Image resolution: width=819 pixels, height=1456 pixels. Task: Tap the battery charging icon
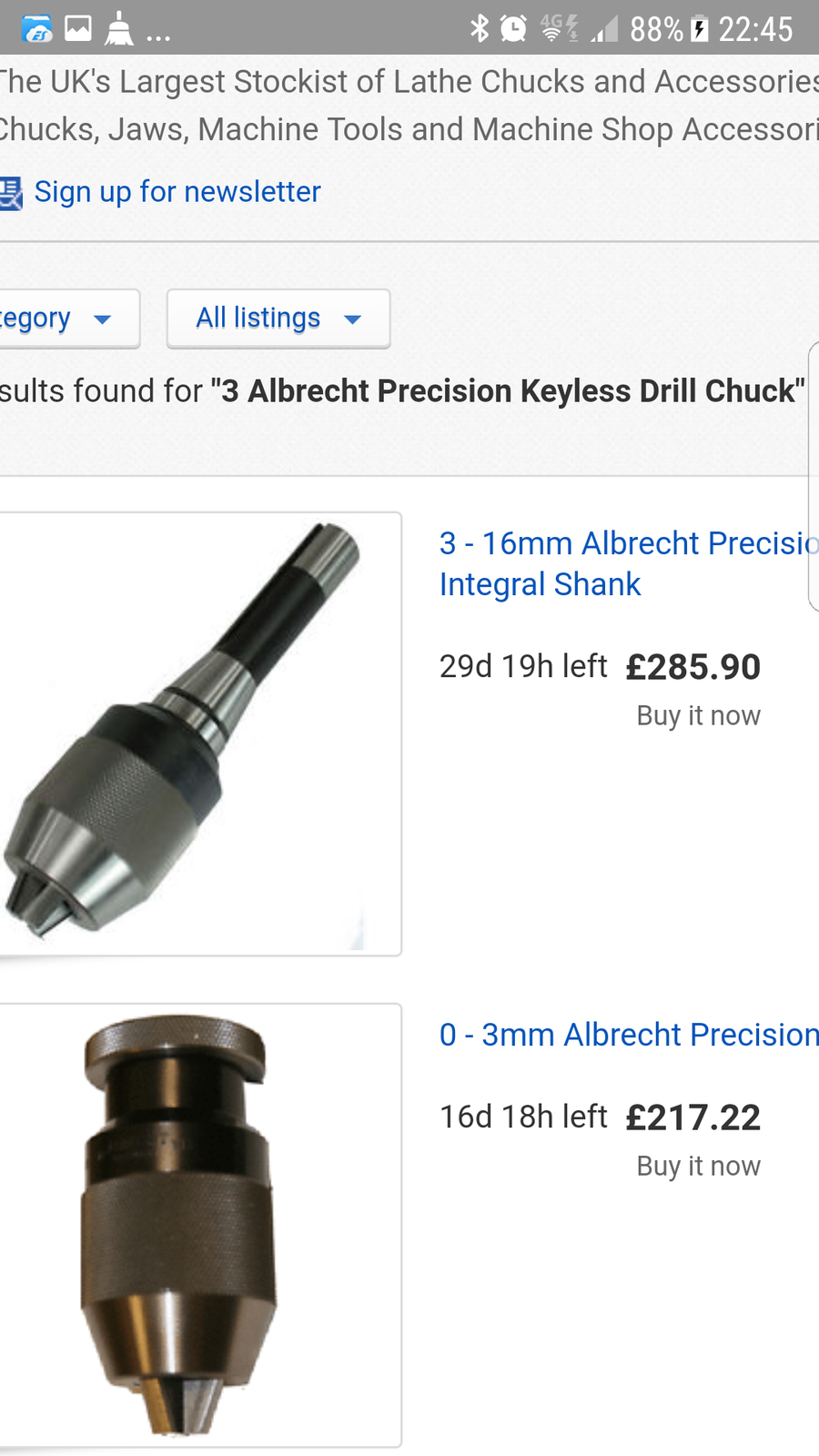[699, 29]
